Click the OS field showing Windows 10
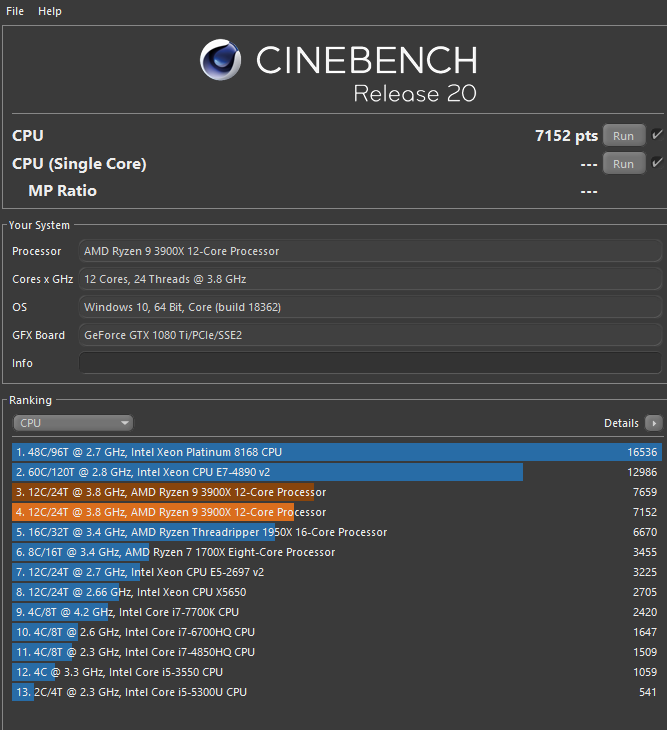The height and width of the screenshot is (730, 667). [370, 307]
